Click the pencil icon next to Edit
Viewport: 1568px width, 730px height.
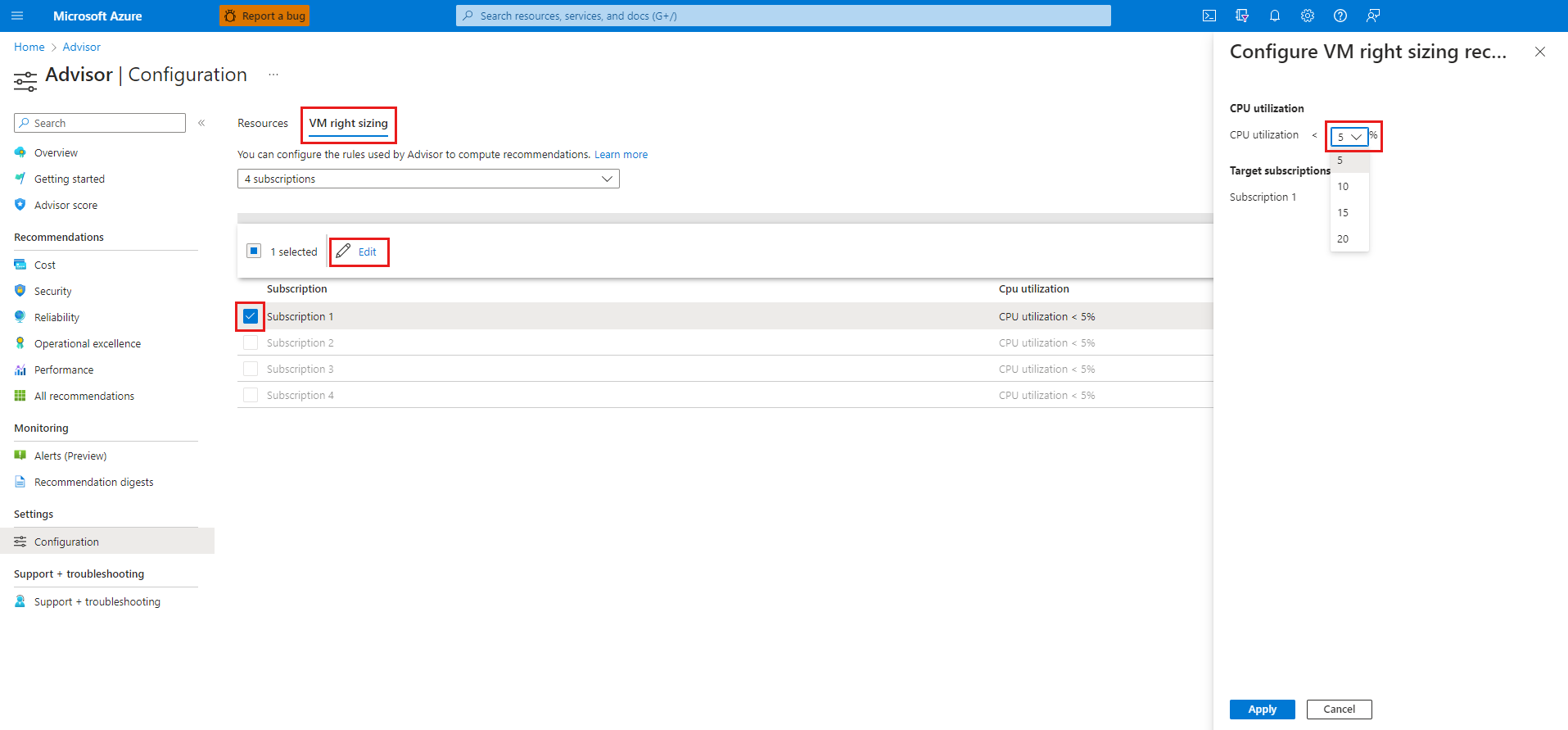(x=343, y=251)
